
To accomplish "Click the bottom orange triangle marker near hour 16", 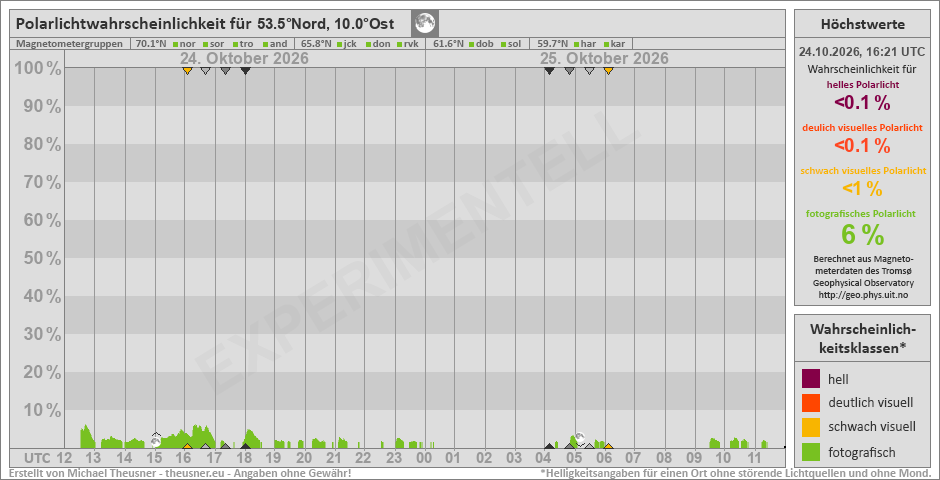I will pyautogui.click(x=187, y=446).
